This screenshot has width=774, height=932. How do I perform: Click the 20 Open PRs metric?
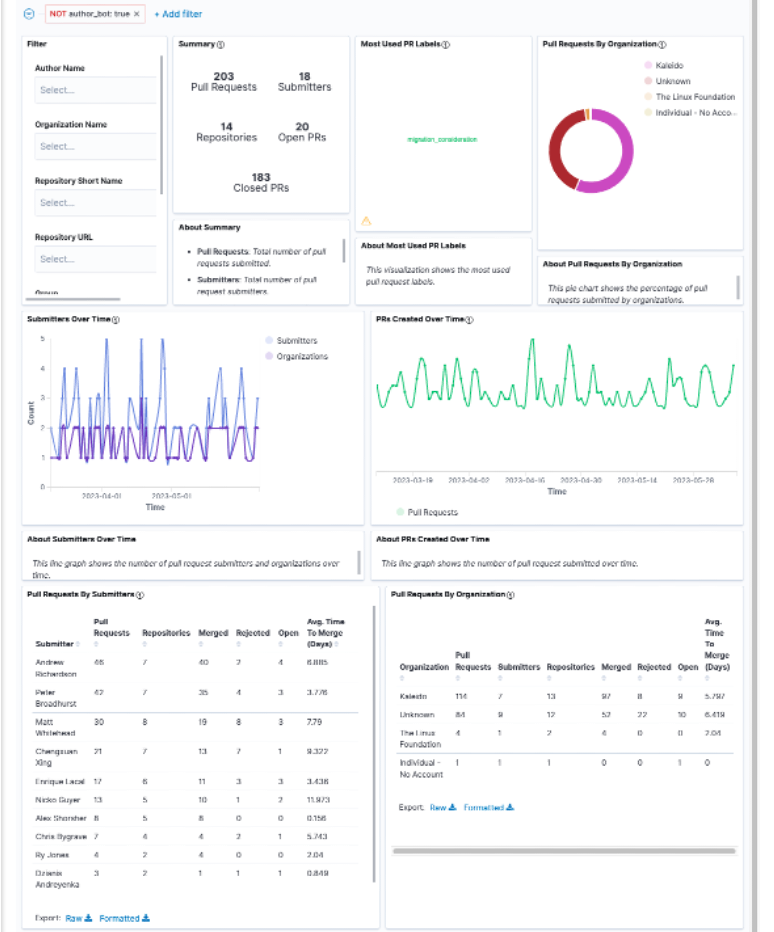pyautogui.click(x=302, y=132)
